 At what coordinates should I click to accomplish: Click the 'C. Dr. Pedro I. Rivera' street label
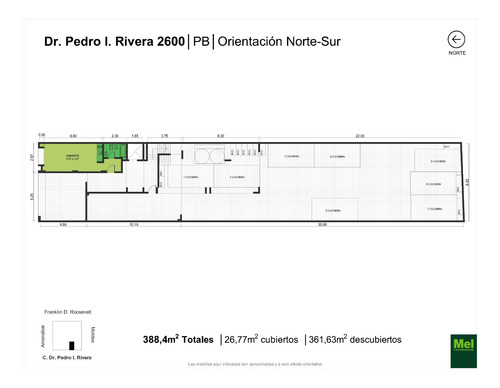[x=67, y=358]
